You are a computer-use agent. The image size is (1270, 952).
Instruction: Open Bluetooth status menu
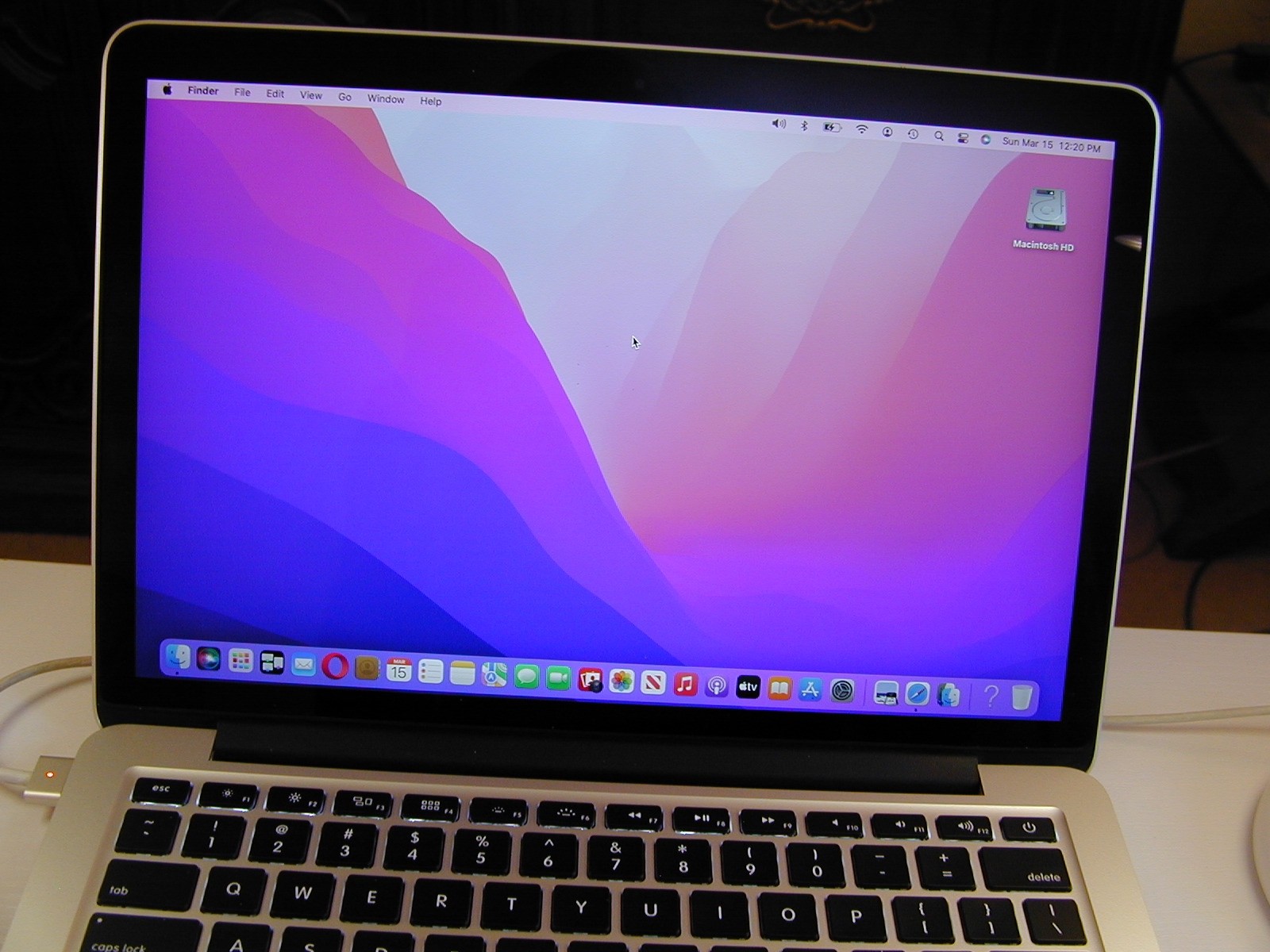pyautogui.click(x=804, y=125)
